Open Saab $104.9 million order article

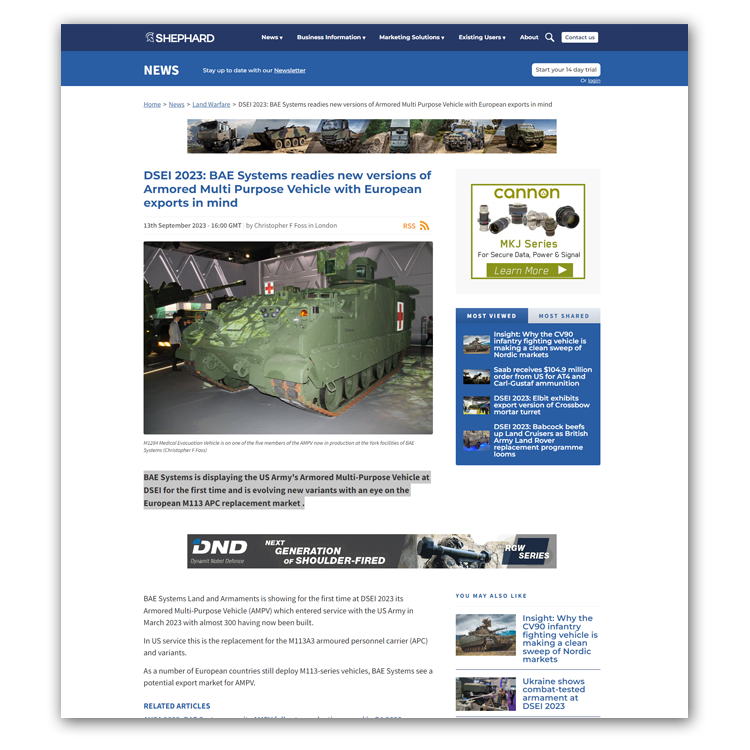[x=543, y=376]
